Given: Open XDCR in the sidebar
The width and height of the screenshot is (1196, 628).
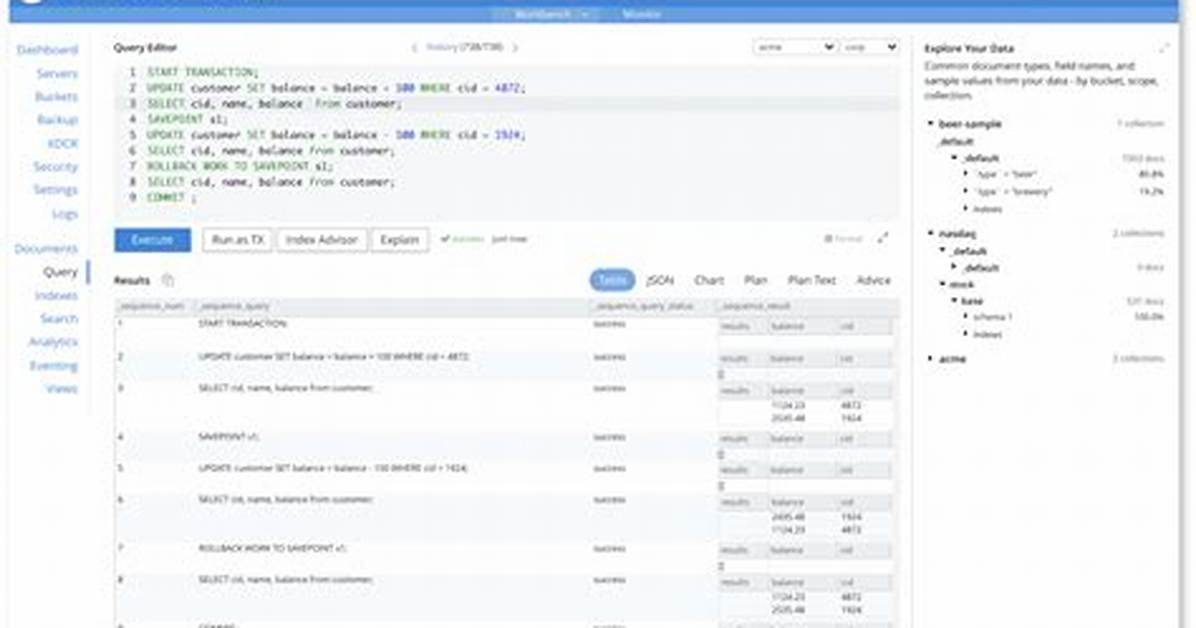Looking at the screenshot, I should 63,143.
